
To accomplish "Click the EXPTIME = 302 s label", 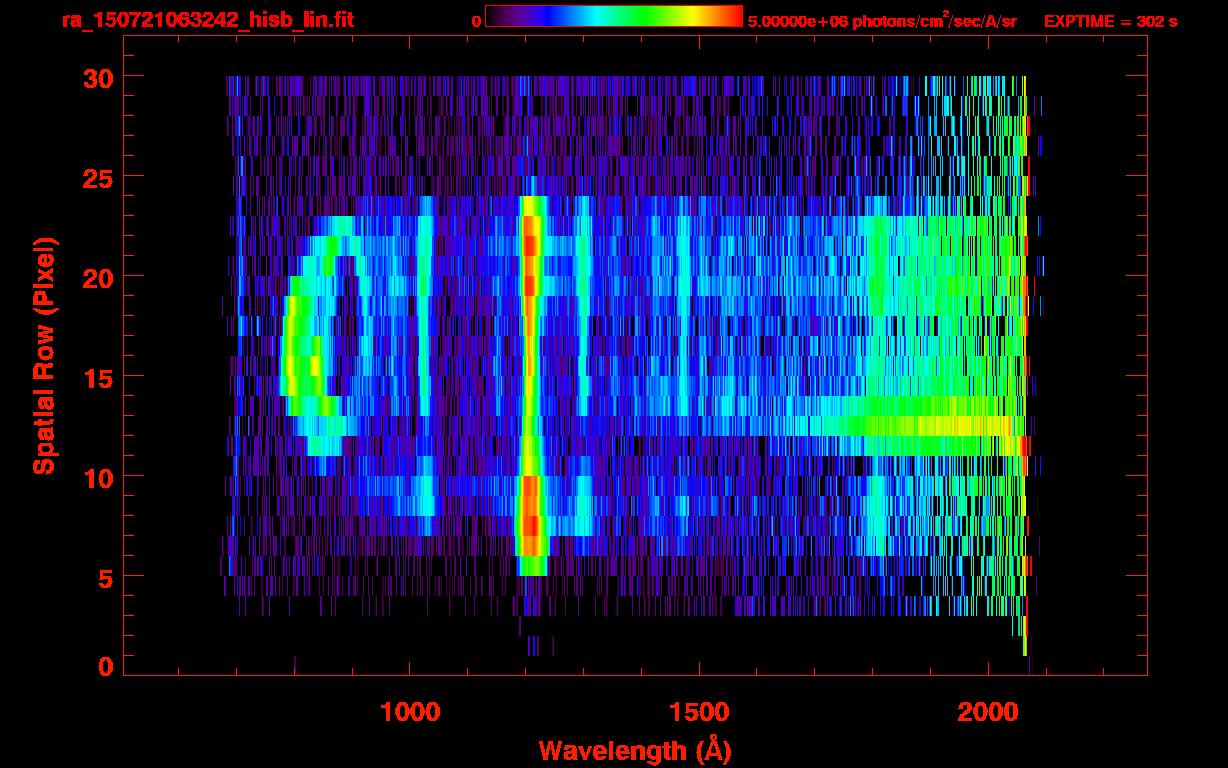I will [1110, 21].
